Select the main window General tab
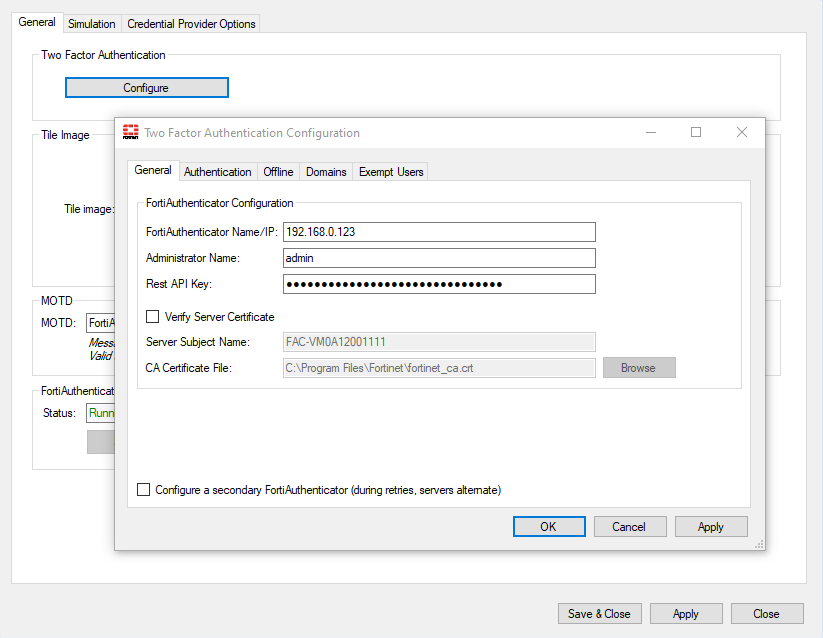The width and height of the screenshot is (823, 638). pyautogui.click(x=37, y=22)
